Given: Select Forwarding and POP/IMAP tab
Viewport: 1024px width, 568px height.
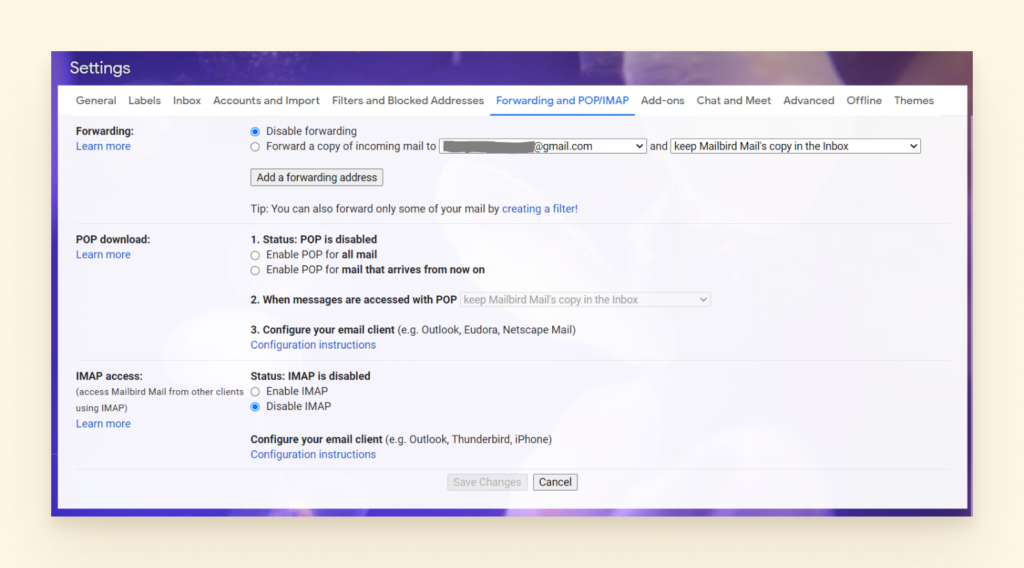Looking at the screenshot, I should pyautogui.click(x=562, y=101).
